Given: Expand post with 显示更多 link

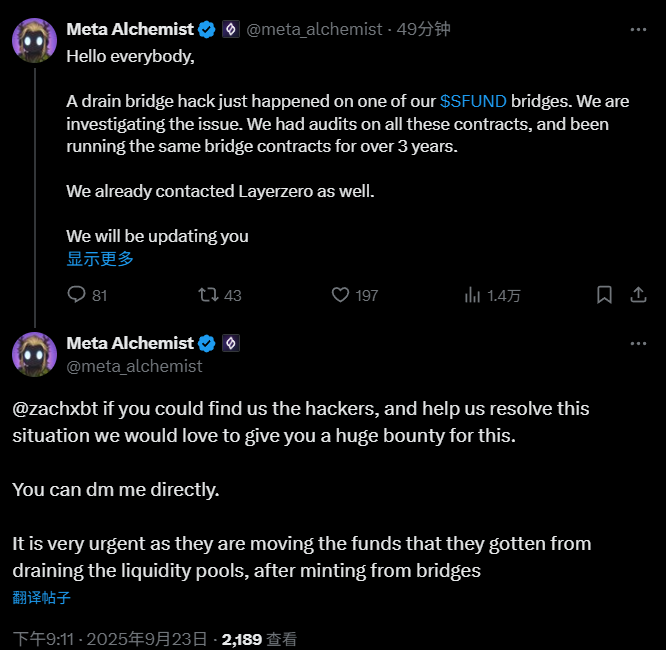Looking at the screenshot, I should (100, 259).
